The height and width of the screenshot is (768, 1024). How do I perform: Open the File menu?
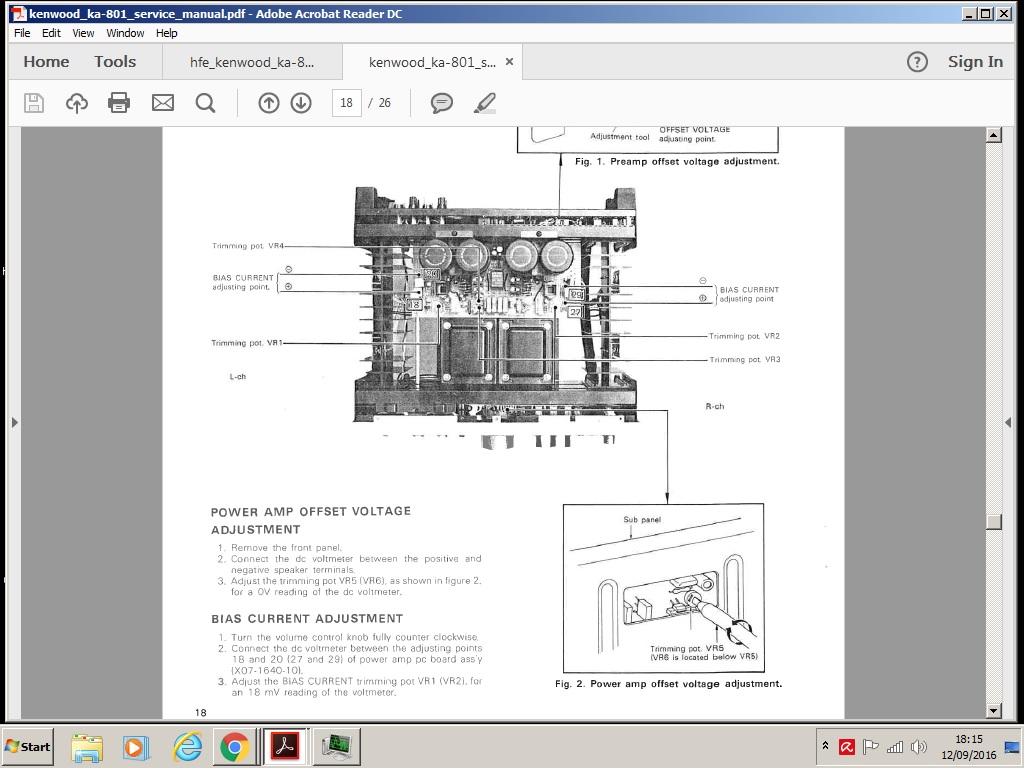22,33
